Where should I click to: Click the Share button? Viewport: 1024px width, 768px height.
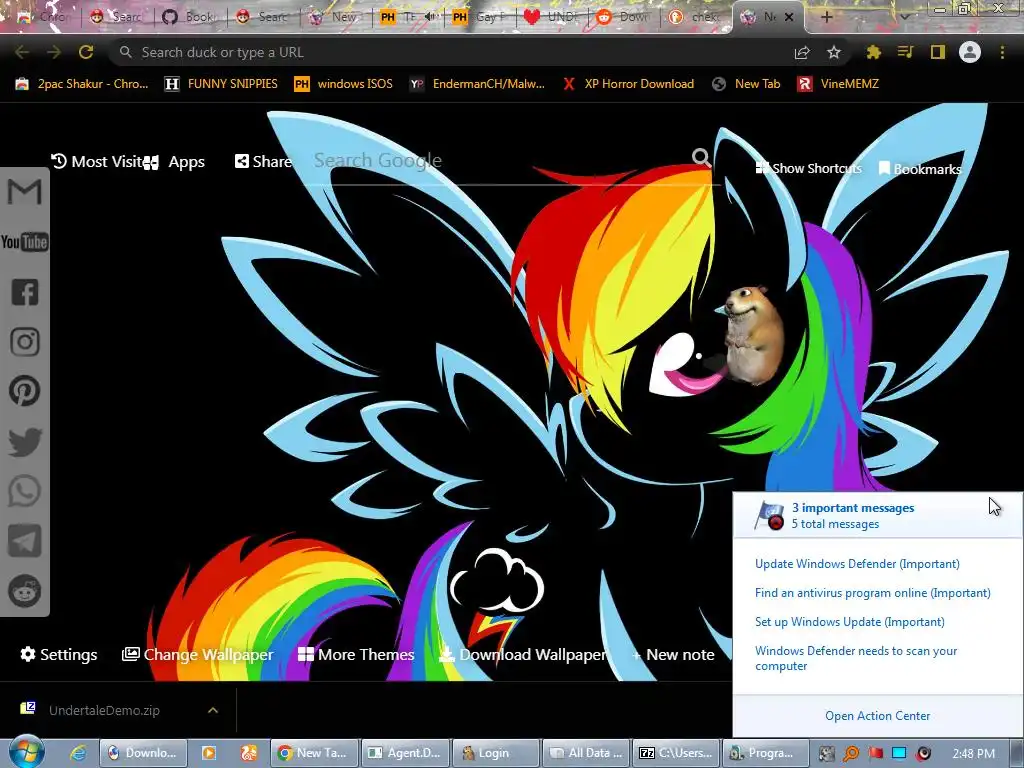[x=263, y=161]
